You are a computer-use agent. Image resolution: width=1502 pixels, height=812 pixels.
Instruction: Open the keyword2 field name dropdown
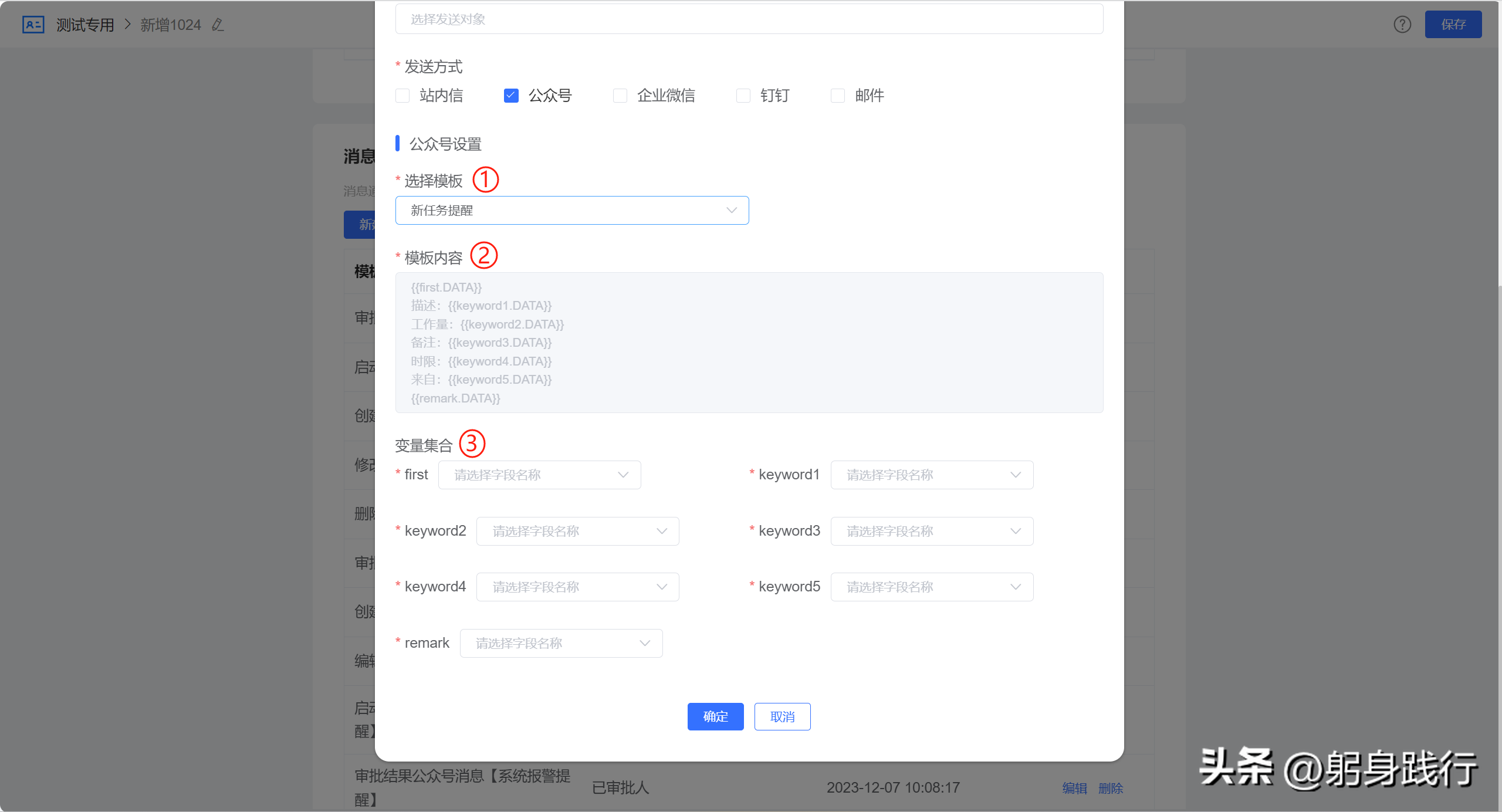pos(578,531)
